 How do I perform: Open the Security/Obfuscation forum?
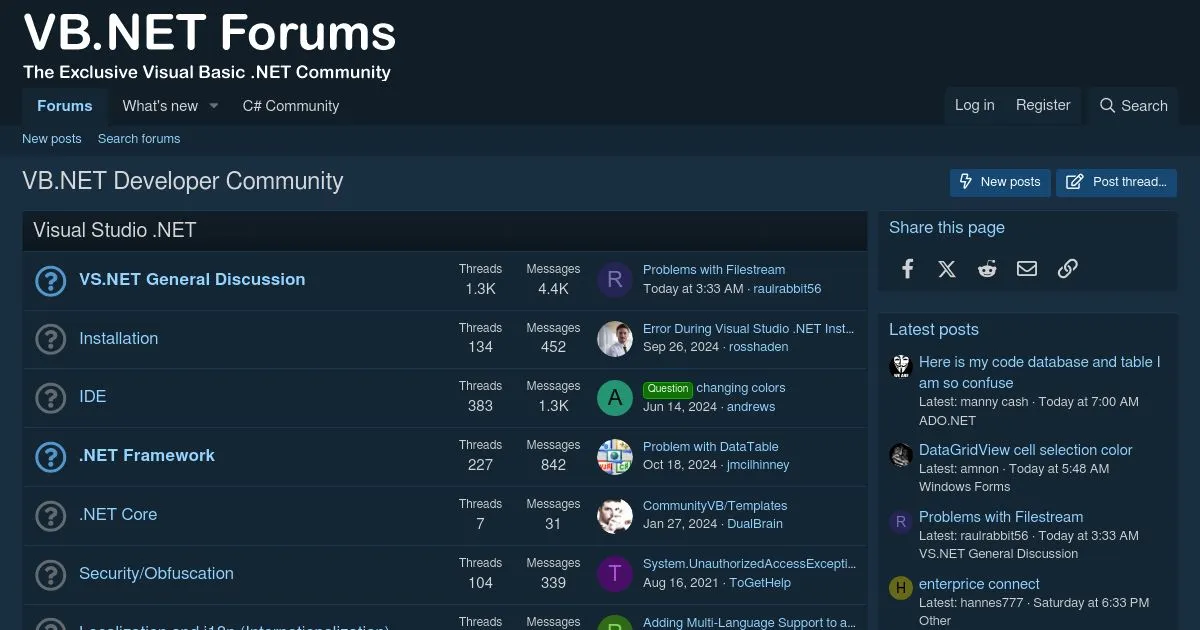click(156, 574)
